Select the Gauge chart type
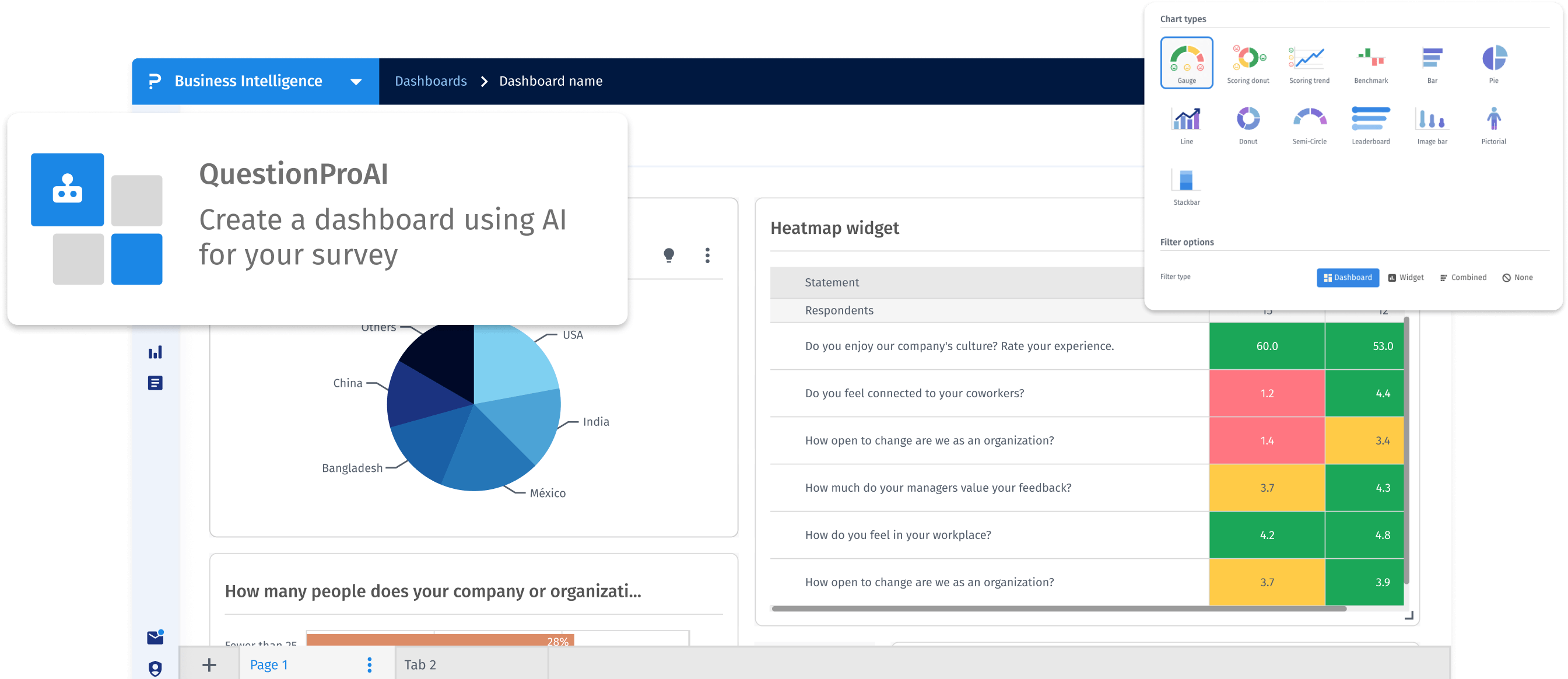1568x679 pixels. 1186,63
